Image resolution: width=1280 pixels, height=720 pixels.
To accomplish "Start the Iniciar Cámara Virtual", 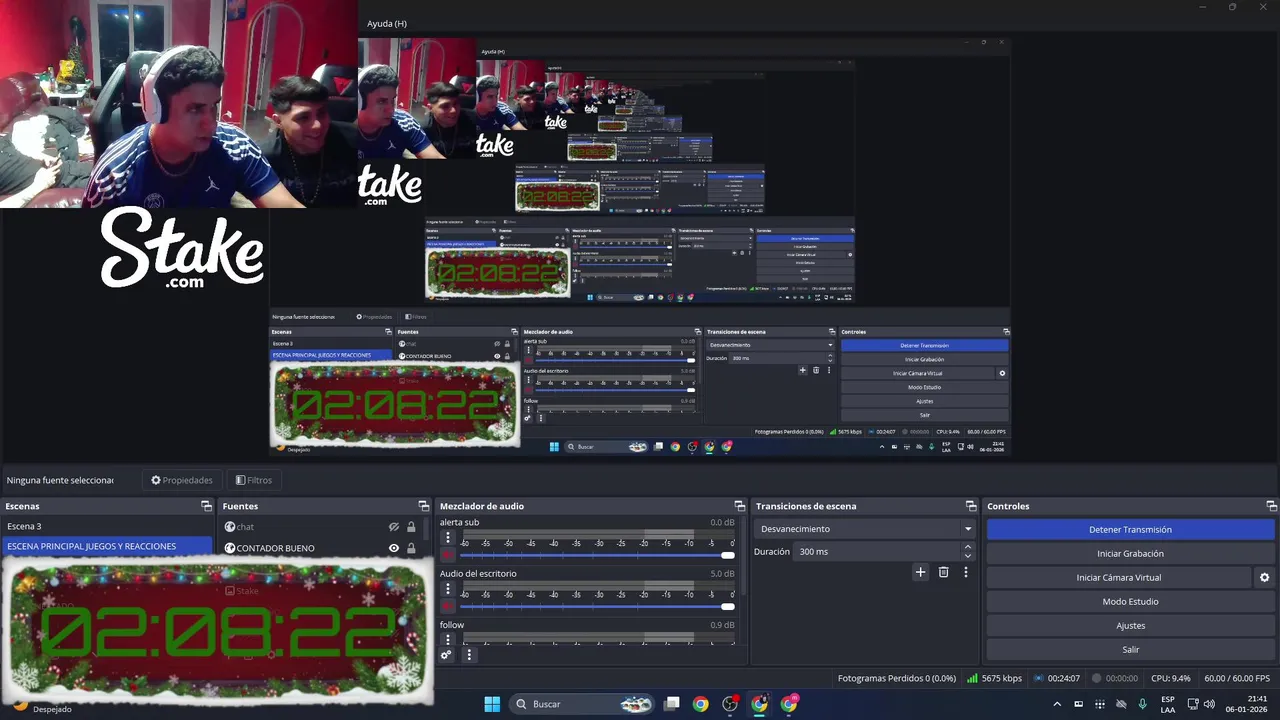I will 1119,578.
